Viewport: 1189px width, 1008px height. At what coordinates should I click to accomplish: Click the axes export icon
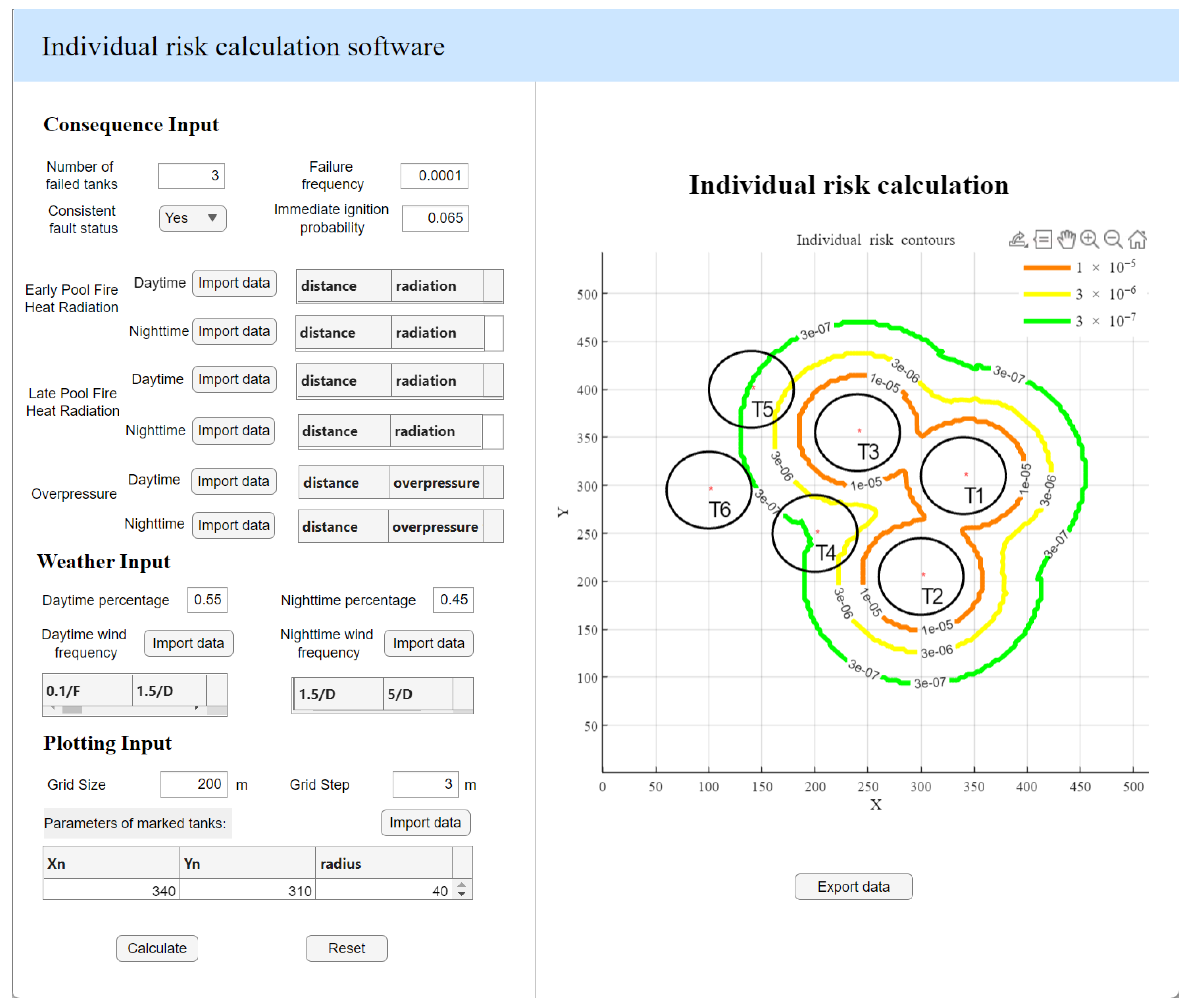pos(1018,239)
